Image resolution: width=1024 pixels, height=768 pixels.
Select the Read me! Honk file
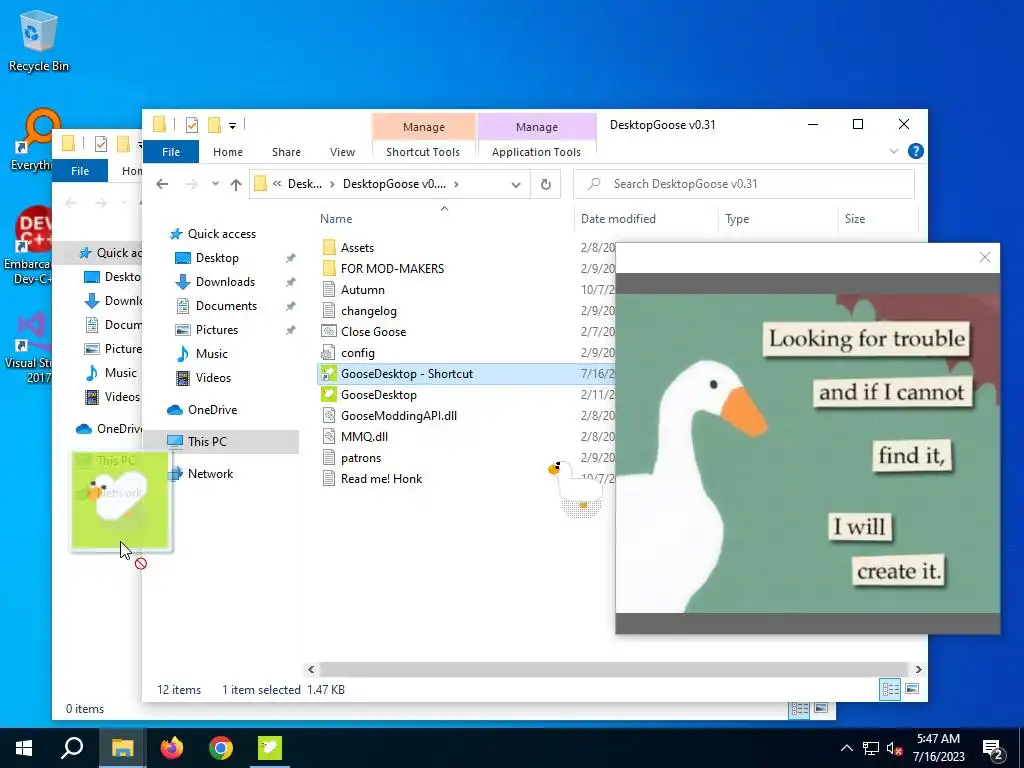pyautogui.click(x=381, y=479)
